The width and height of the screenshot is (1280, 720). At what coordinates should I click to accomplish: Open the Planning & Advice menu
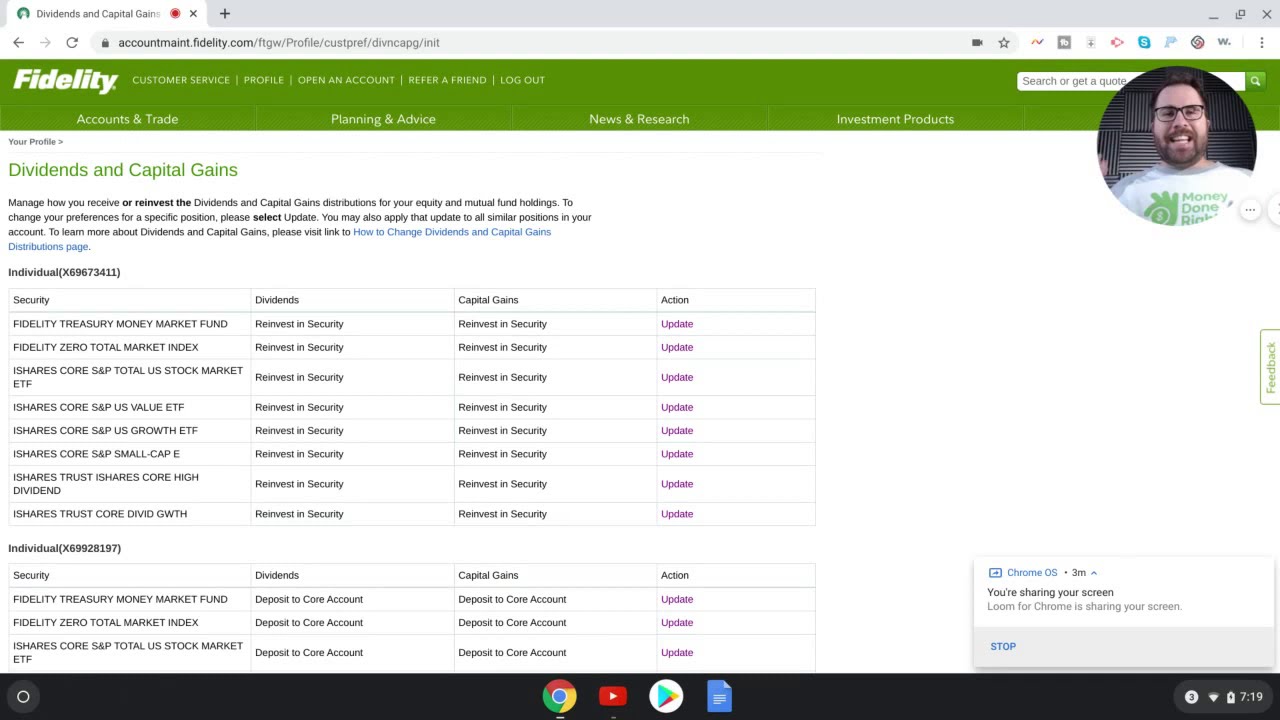pos(383,119)
